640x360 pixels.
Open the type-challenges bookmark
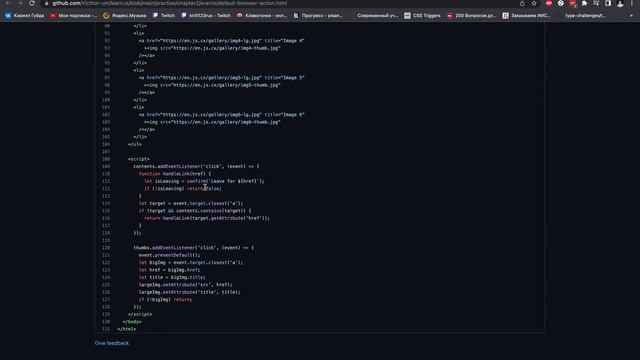point(582,16)
